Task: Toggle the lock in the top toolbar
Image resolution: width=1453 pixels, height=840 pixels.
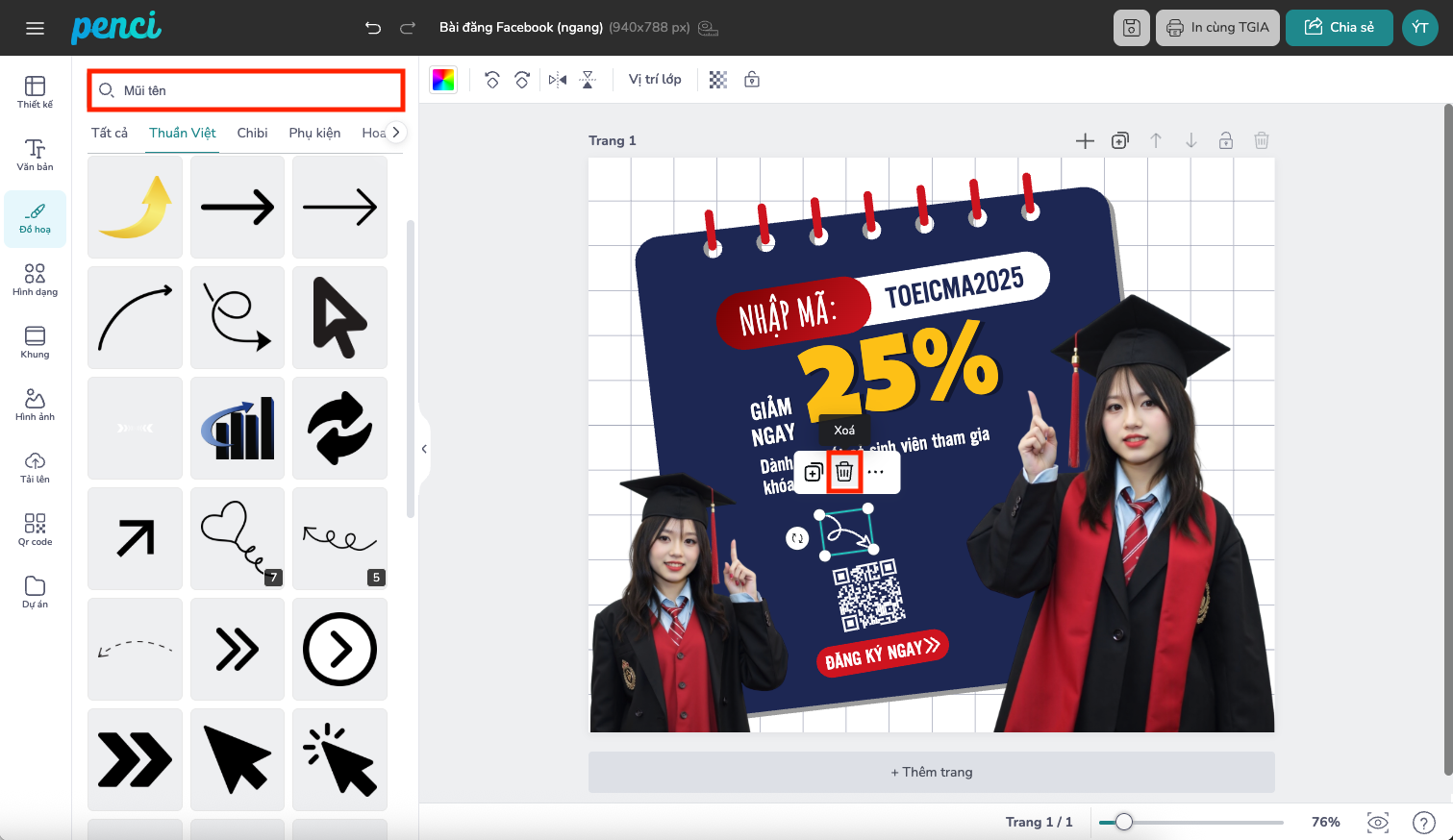Action: 752,80
